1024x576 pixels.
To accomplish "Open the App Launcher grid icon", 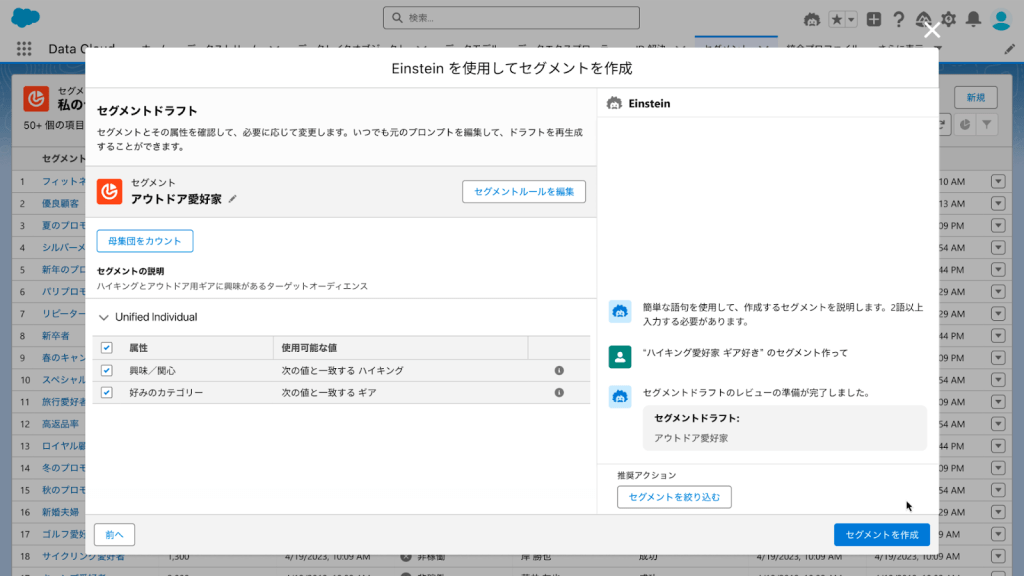I will [x=24, y=48].
